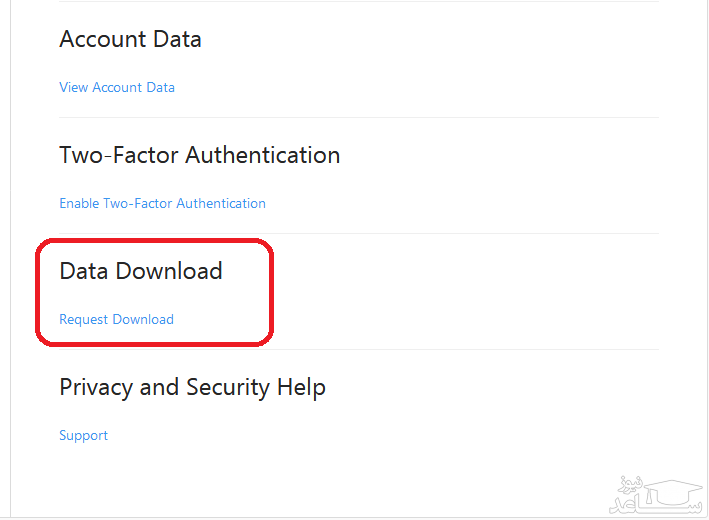Click the red highlight box's top border
The width and height of the screenshot is (709, 520).
pos(155,240)
